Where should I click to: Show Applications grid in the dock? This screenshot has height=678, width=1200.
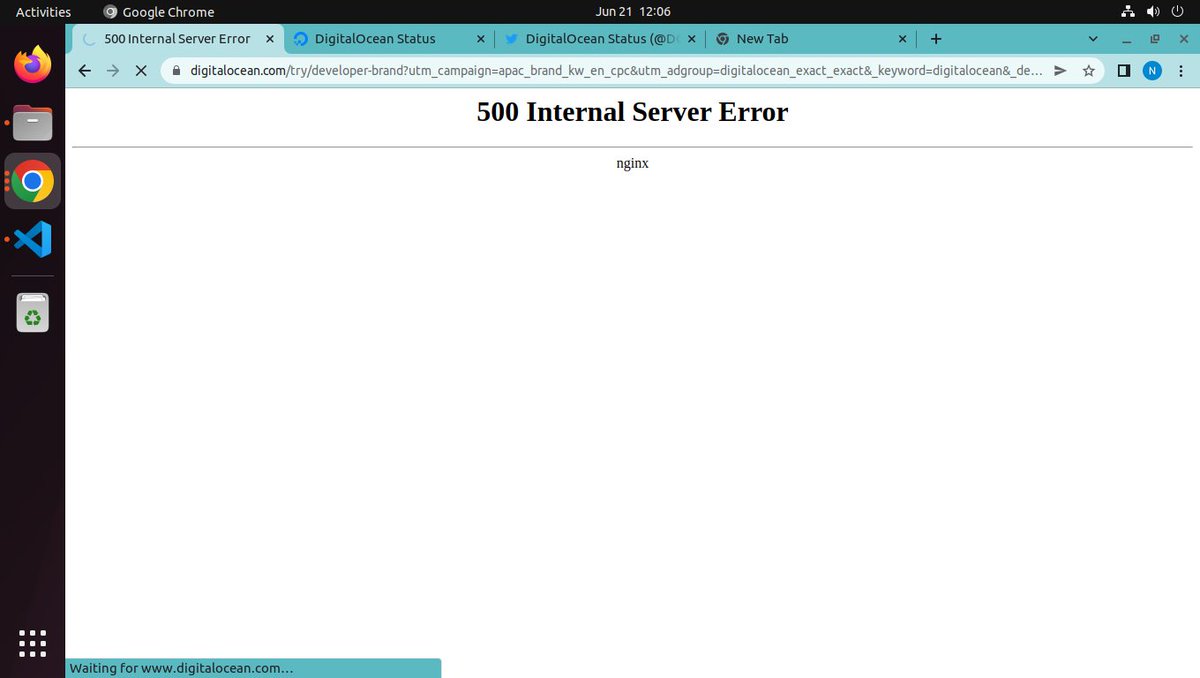pos(33,643)
